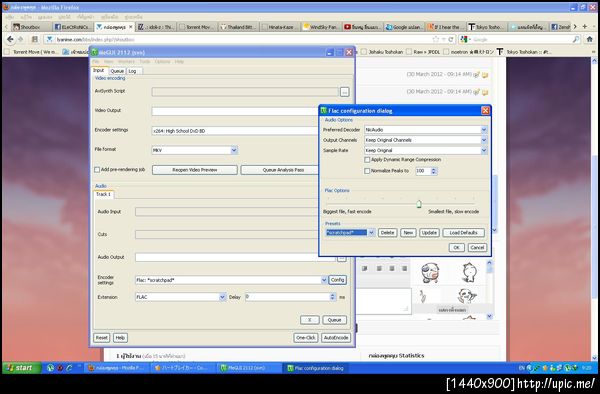
Task: Switch to the Tokyo Tosho tab in Firefox
Action: (x=487, y=27)
